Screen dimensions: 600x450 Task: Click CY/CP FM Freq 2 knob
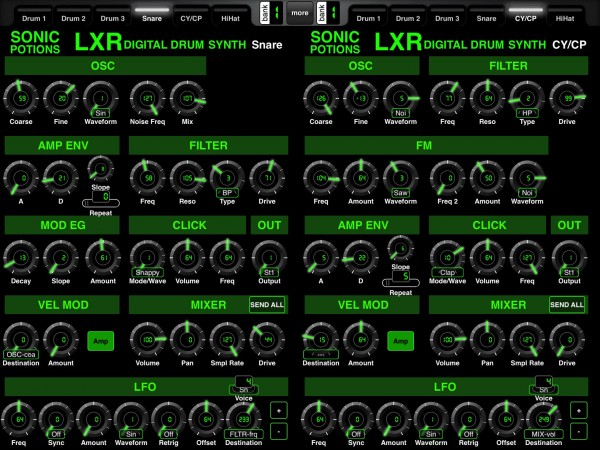point(448,178)
